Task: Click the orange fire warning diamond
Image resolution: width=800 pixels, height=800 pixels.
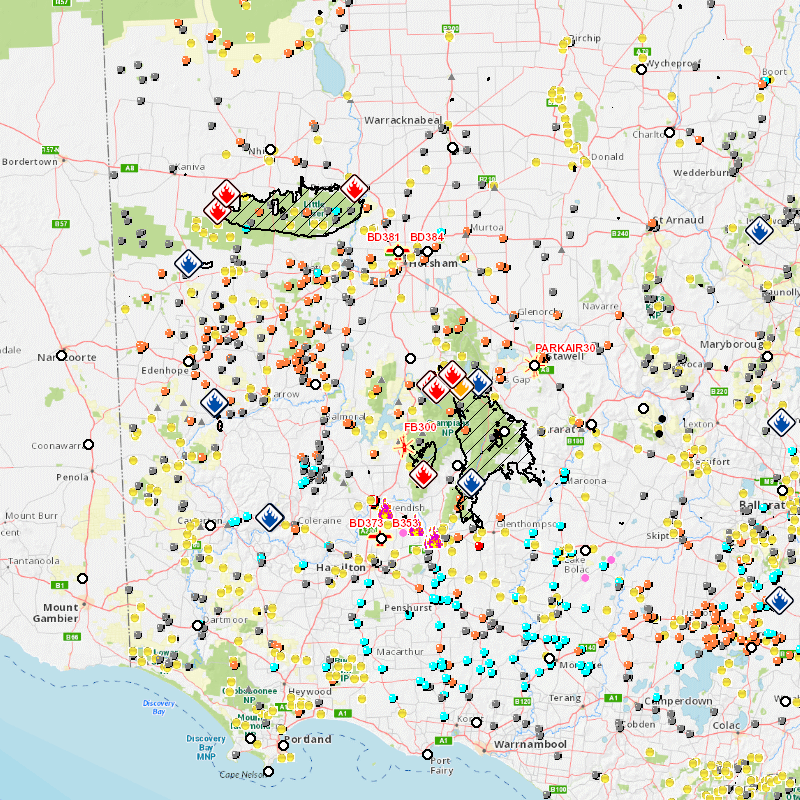Action: point(464,389)
